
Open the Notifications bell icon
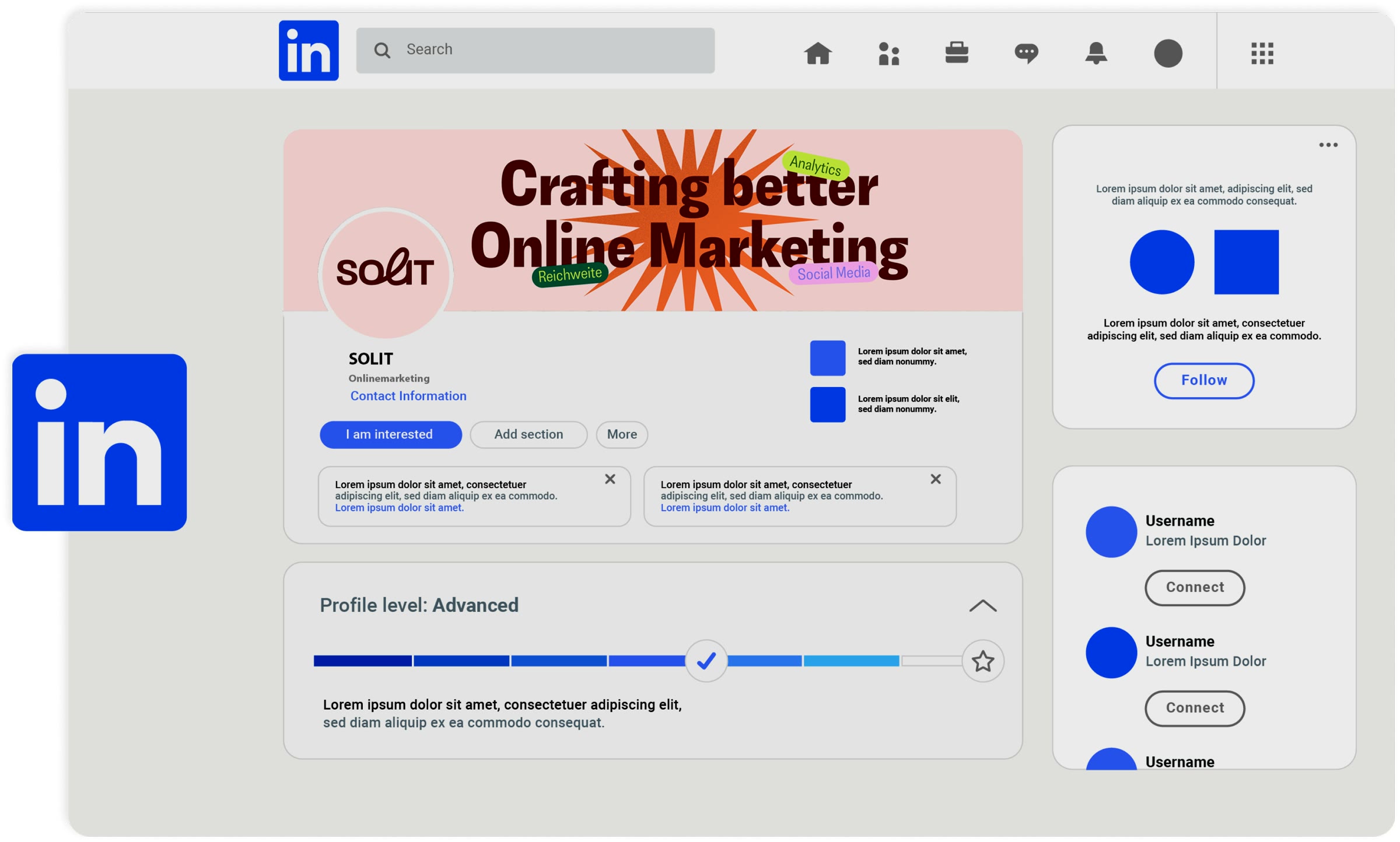[x=1096, y=53]
